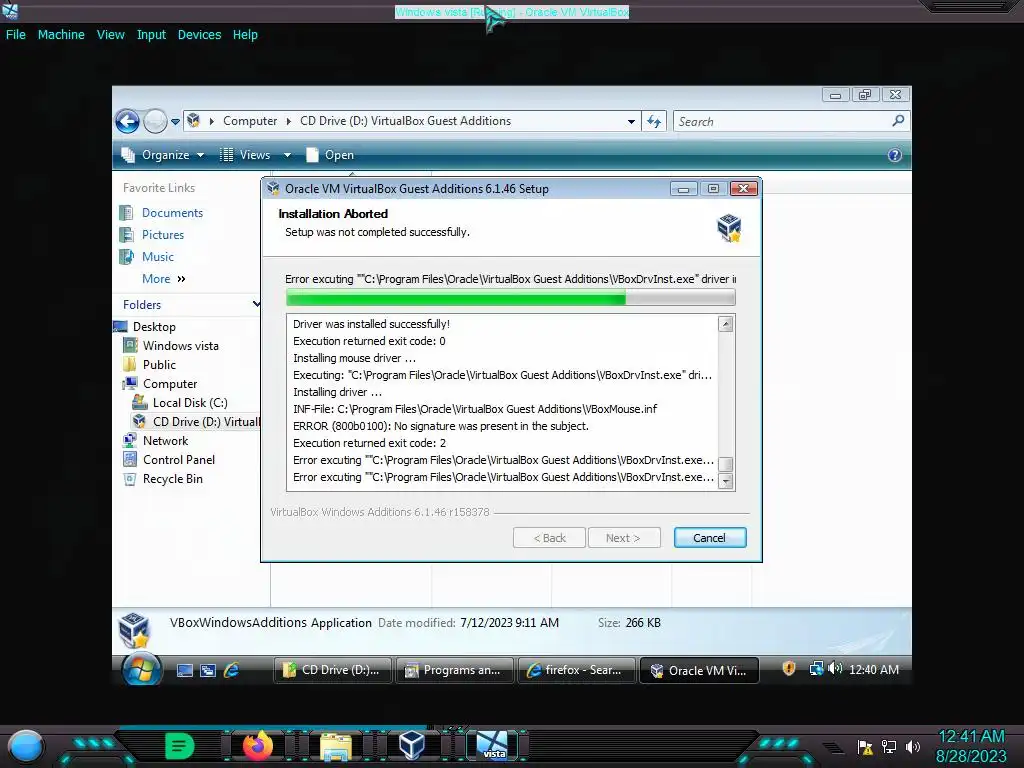Image resolution: width=1024 pixels, height=768 pixels.
Task: Launch Internet Explorer from quick launch
Action: (231, 670)
